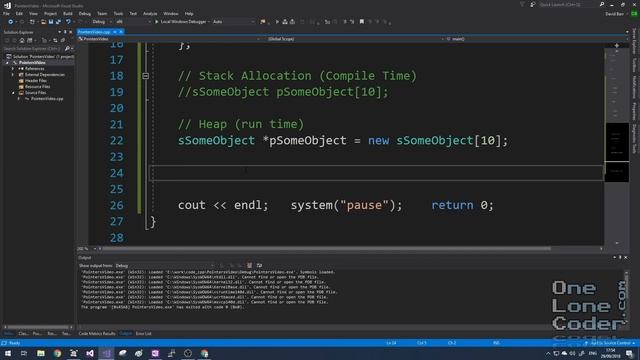Screen dimensions: 640x360
Task: Toggle word wrap in Output panel
Action: pyautogui.click(x=259, y=266)
